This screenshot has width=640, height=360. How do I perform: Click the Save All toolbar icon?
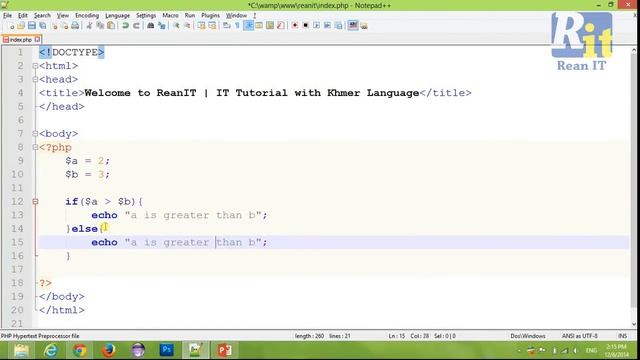point(42,26)
